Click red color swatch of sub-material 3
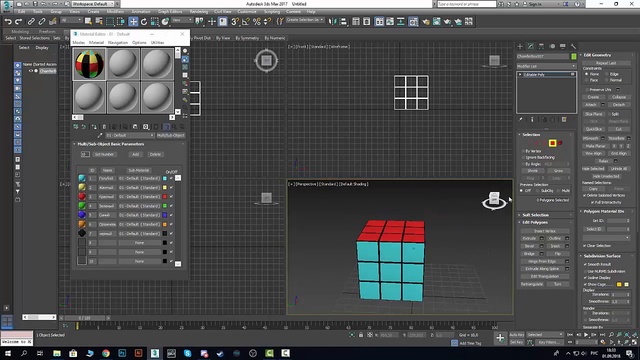The height and width of the screenshot is (360, 640). click(165, 197)
